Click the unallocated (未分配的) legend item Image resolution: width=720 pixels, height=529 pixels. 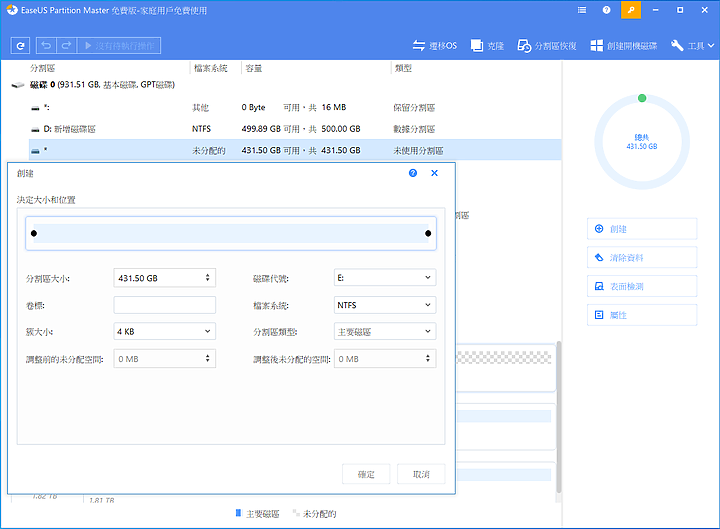[x=315, y=514]
